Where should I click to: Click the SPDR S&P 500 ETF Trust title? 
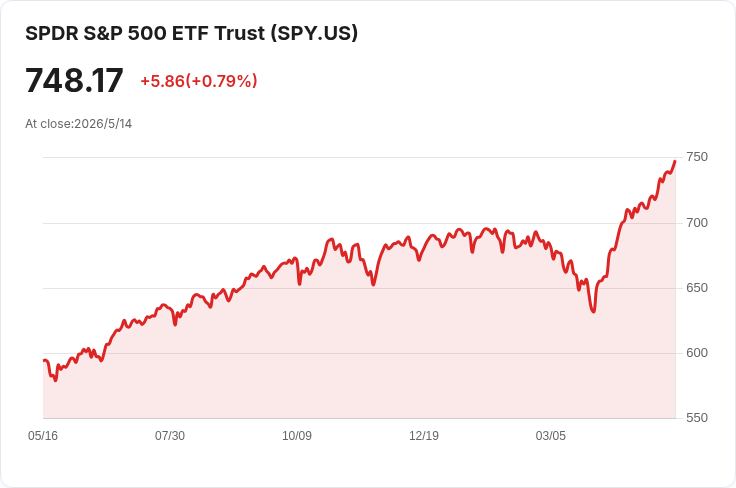point(192,33)
